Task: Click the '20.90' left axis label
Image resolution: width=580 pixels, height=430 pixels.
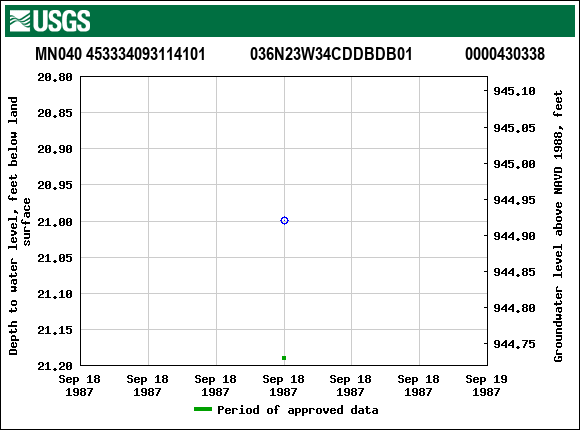Action: coord(55,149)
